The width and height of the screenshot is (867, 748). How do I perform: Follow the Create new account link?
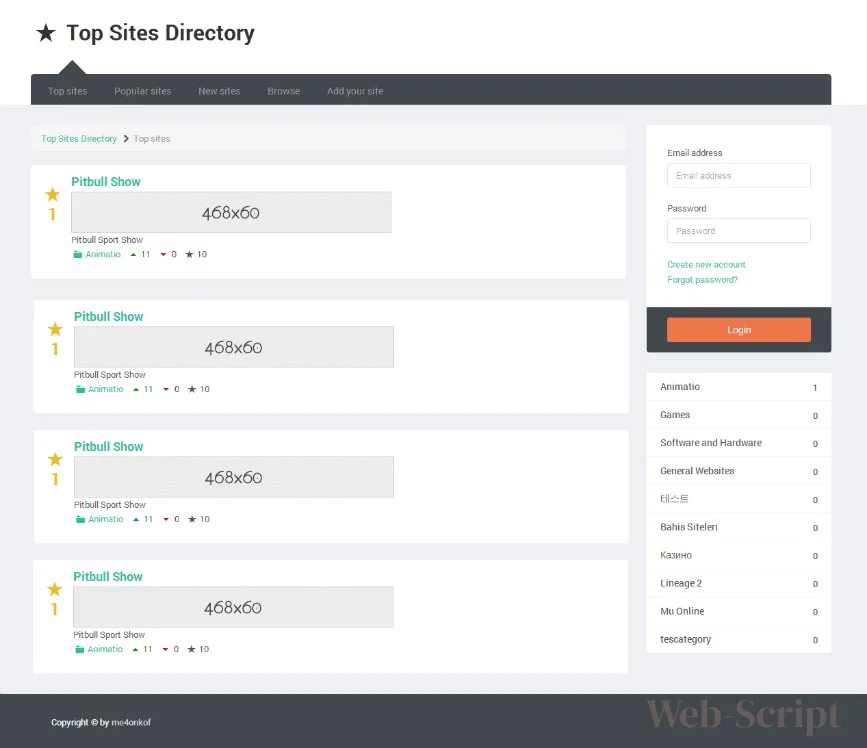pyautogui.click(x=706, y=265)
